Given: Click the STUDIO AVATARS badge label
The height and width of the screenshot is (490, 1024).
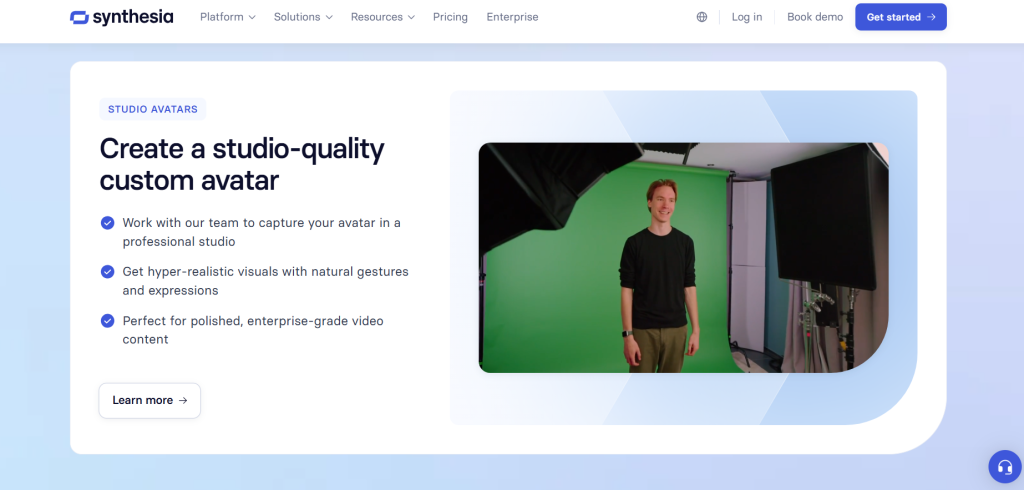Looking at the screenshot, I should click(153, 110).
